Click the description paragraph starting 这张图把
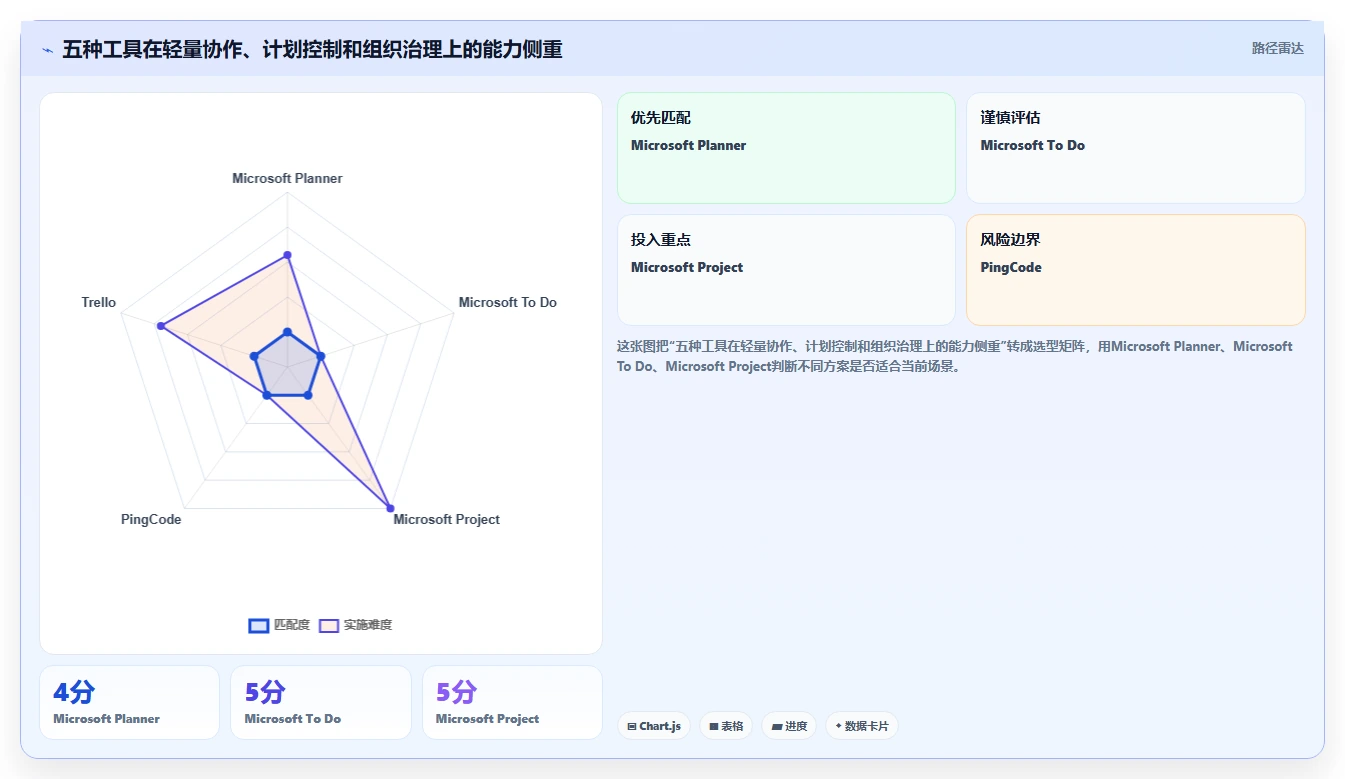Viewport: 1345px width, 779px height. click(x=955, y=356)
